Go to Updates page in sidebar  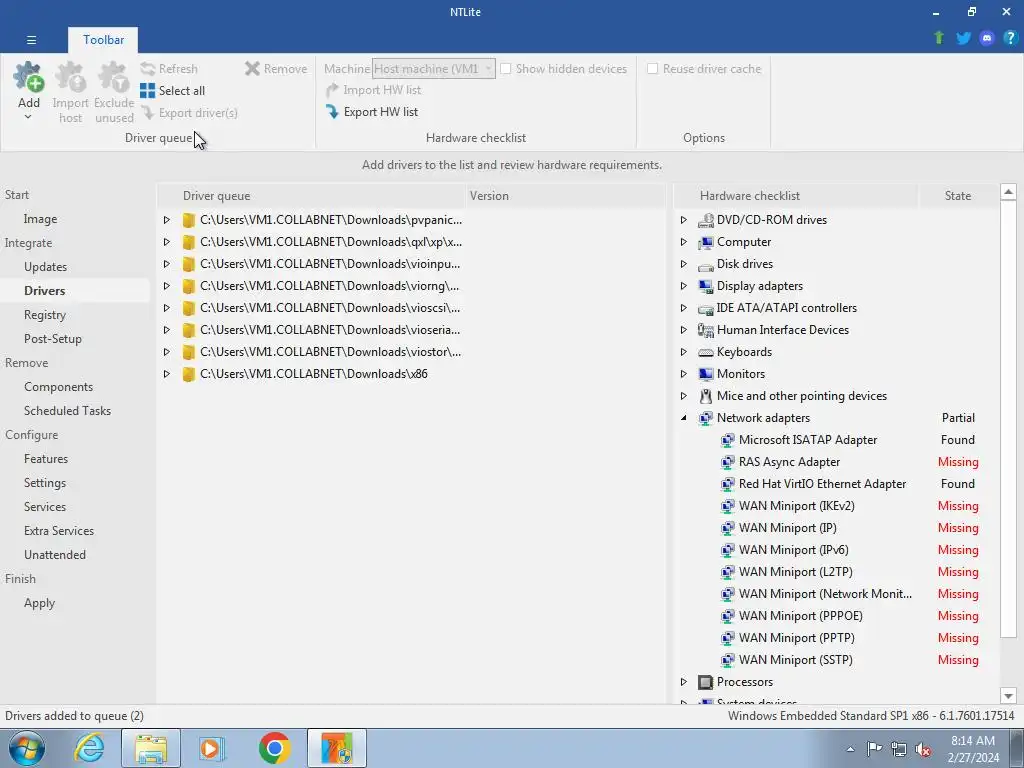click(x=45, y=266)
